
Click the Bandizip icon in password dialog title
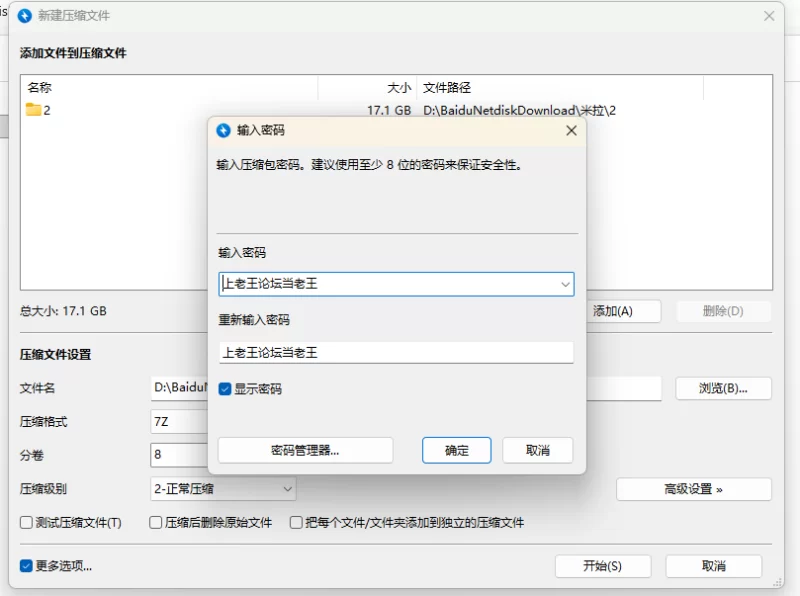pyautogui.click(x=222, y=130)
